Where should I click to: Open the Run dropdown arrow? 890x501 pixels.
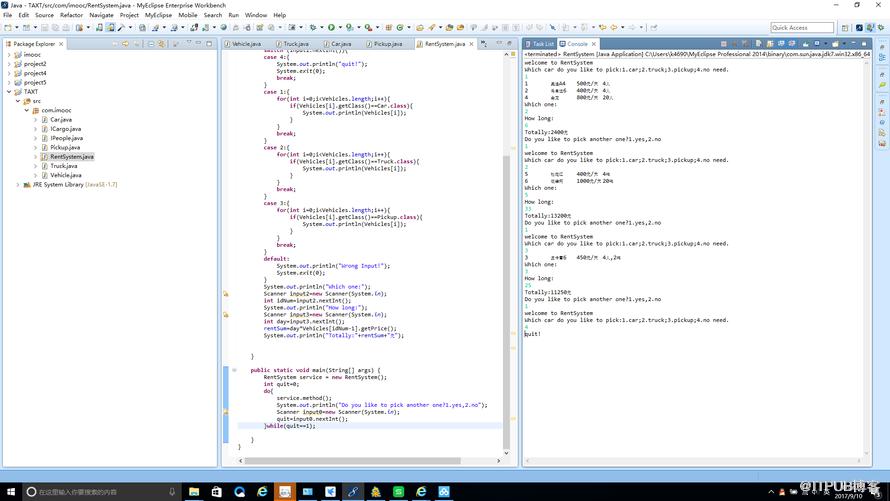[339, 27]
